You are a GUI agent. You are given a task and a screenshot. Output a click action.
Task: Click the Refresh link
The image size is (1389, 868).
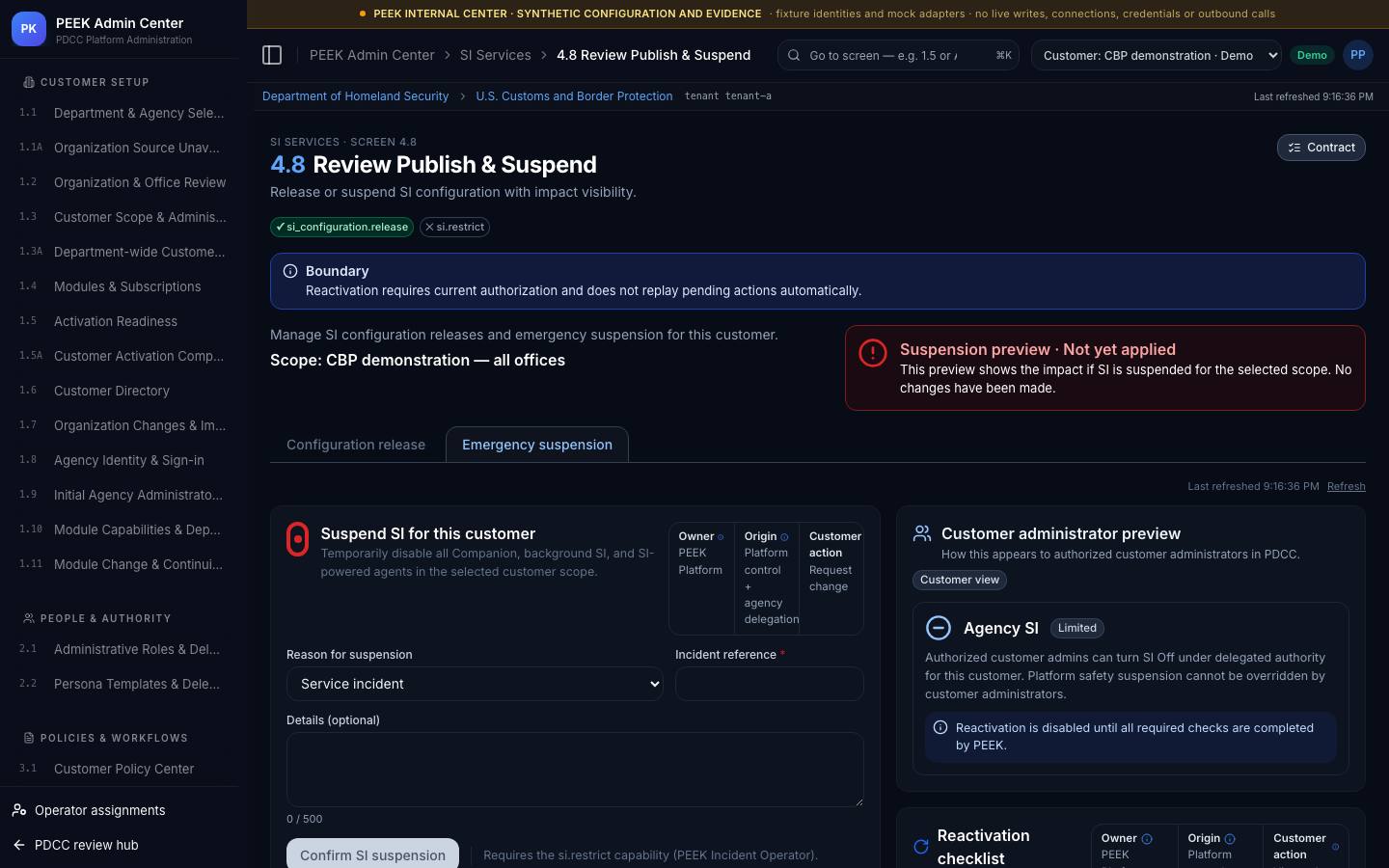[1346, 486]
